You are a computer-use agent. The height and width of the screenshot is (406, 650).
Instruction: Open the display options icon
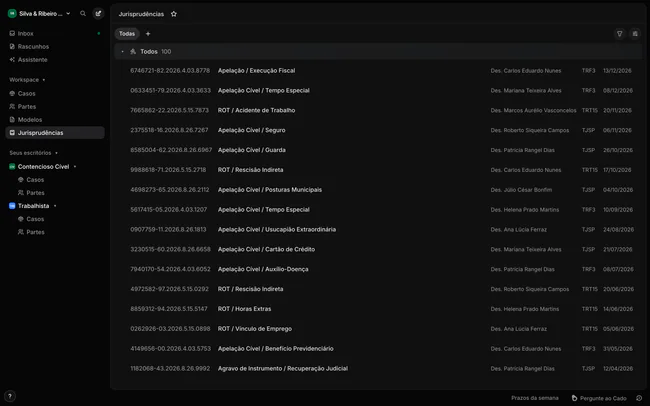coord(635,34)
